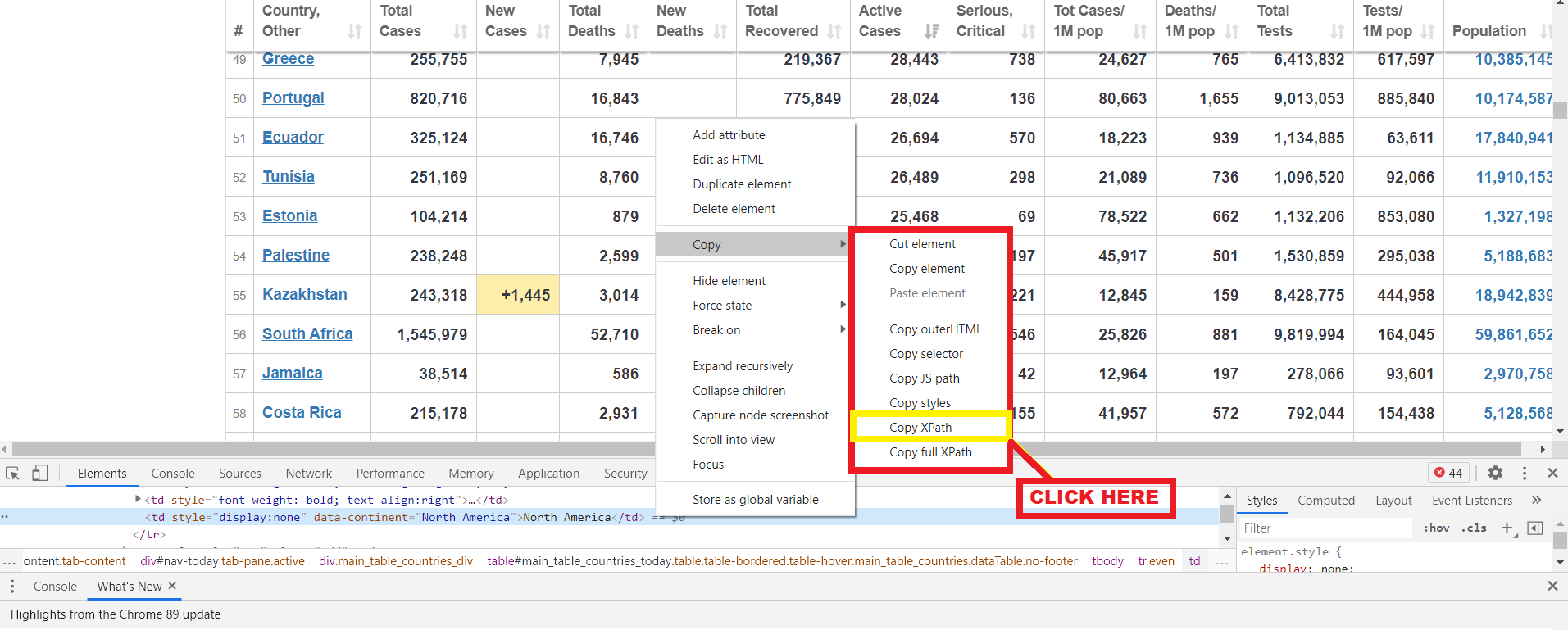1568x630 pixels.
Task: Close the DevTools panel
Action: pyautogui.click(x=1552, y=473)
